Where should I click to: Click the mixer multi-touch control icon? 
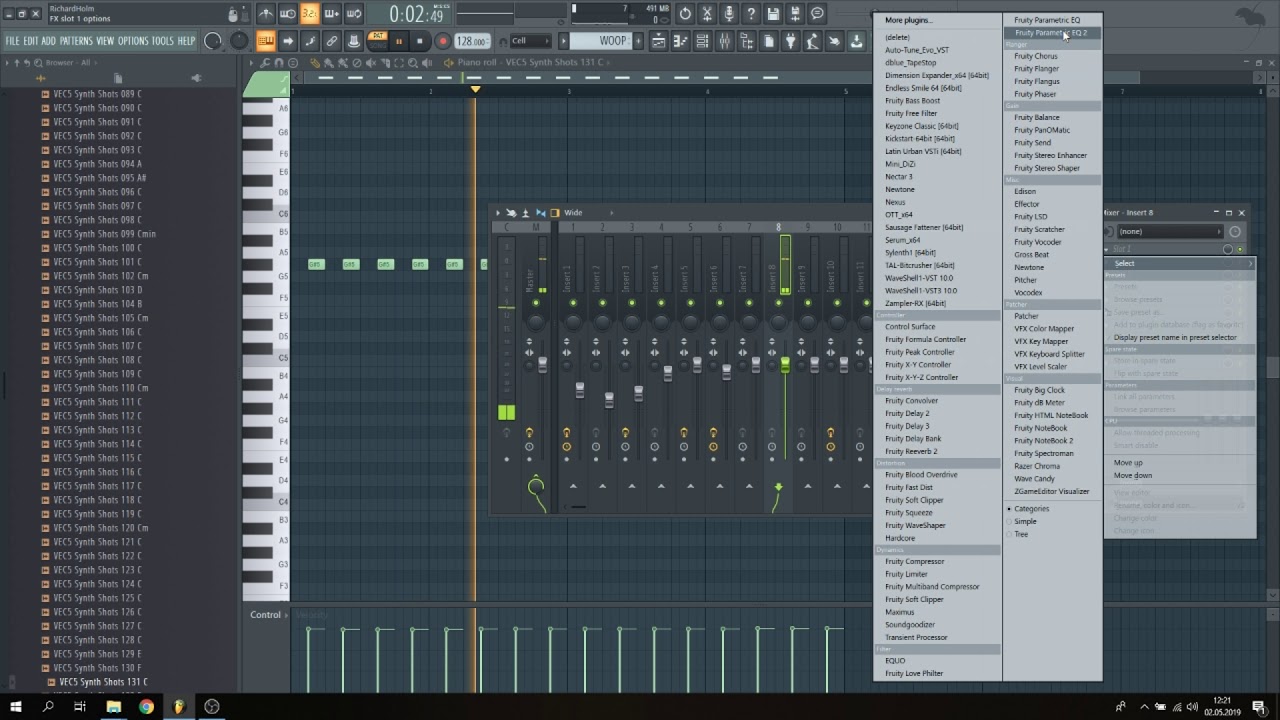click(511, 213)
